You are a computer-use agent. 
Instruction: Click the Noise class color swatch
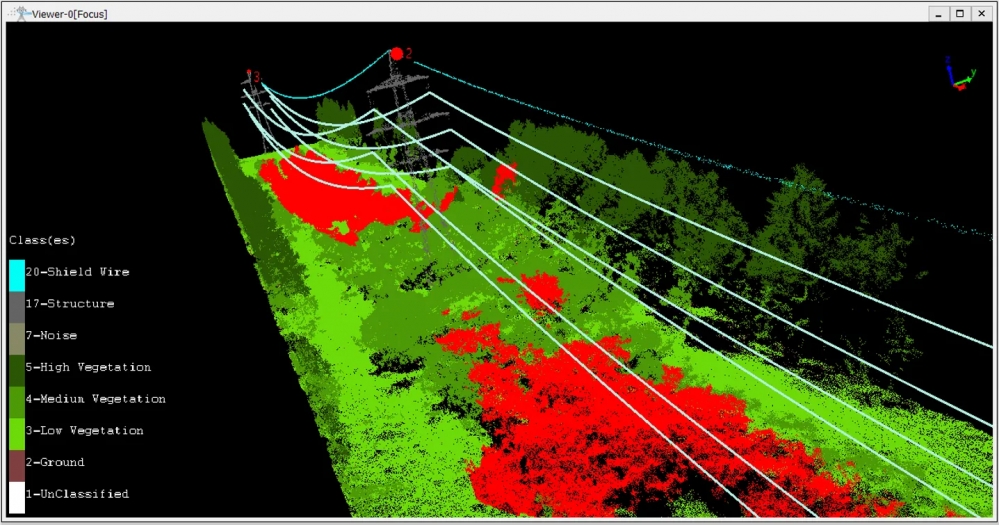click(17, 339)
